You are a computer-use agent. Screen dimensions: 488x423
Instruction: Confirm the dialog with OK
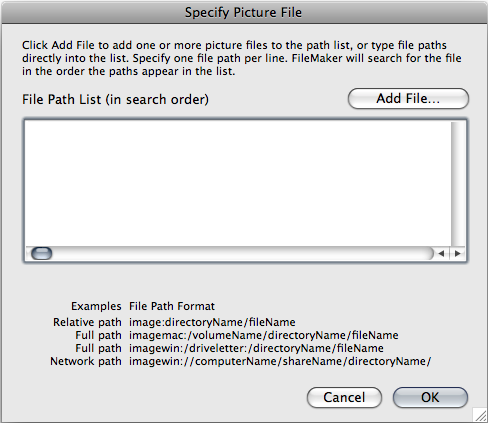click(430, 397)
